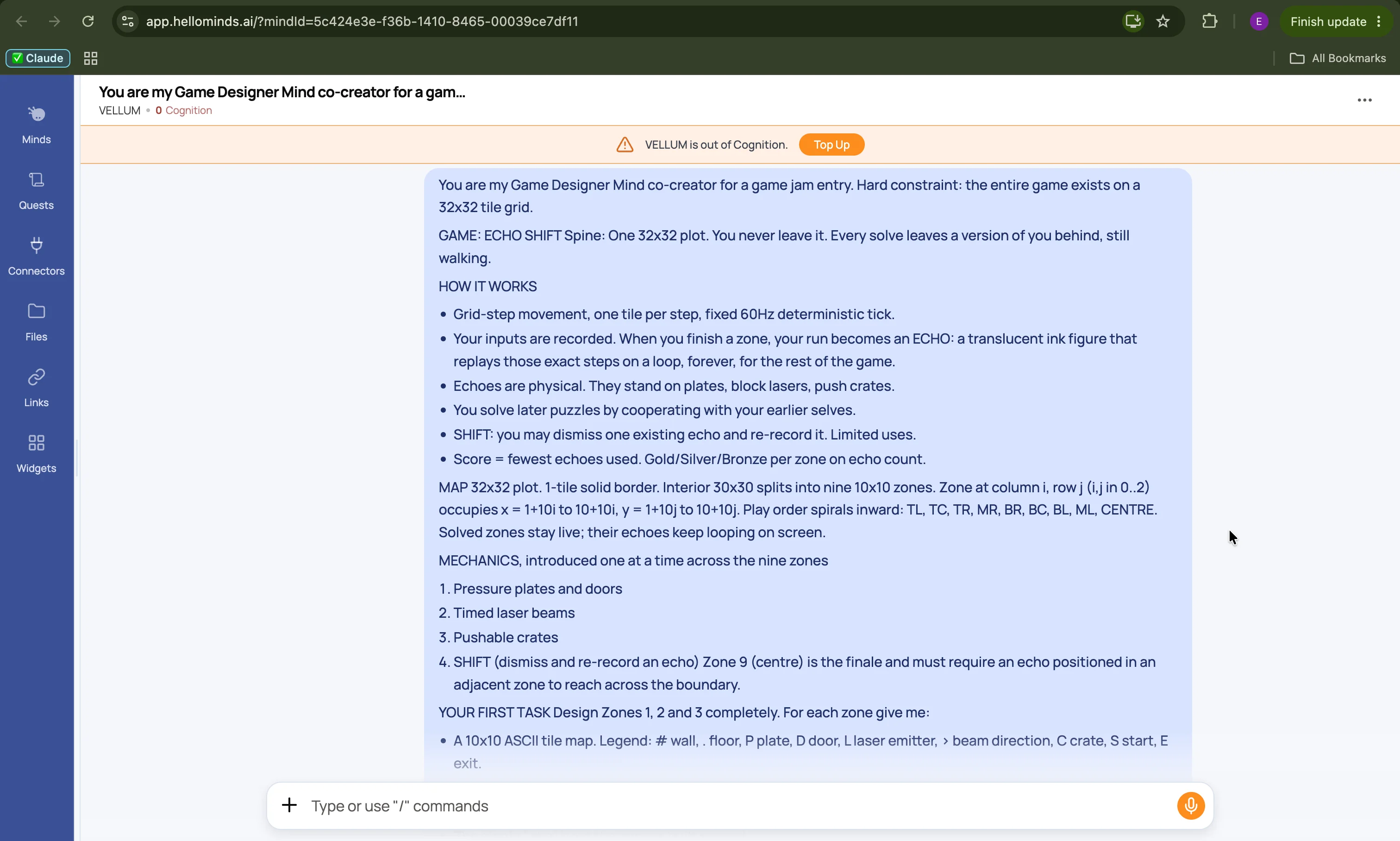The width and height of the screenshot is (1400, 841).
Task: Open the Widgets sidebar section
Action: 36,454
